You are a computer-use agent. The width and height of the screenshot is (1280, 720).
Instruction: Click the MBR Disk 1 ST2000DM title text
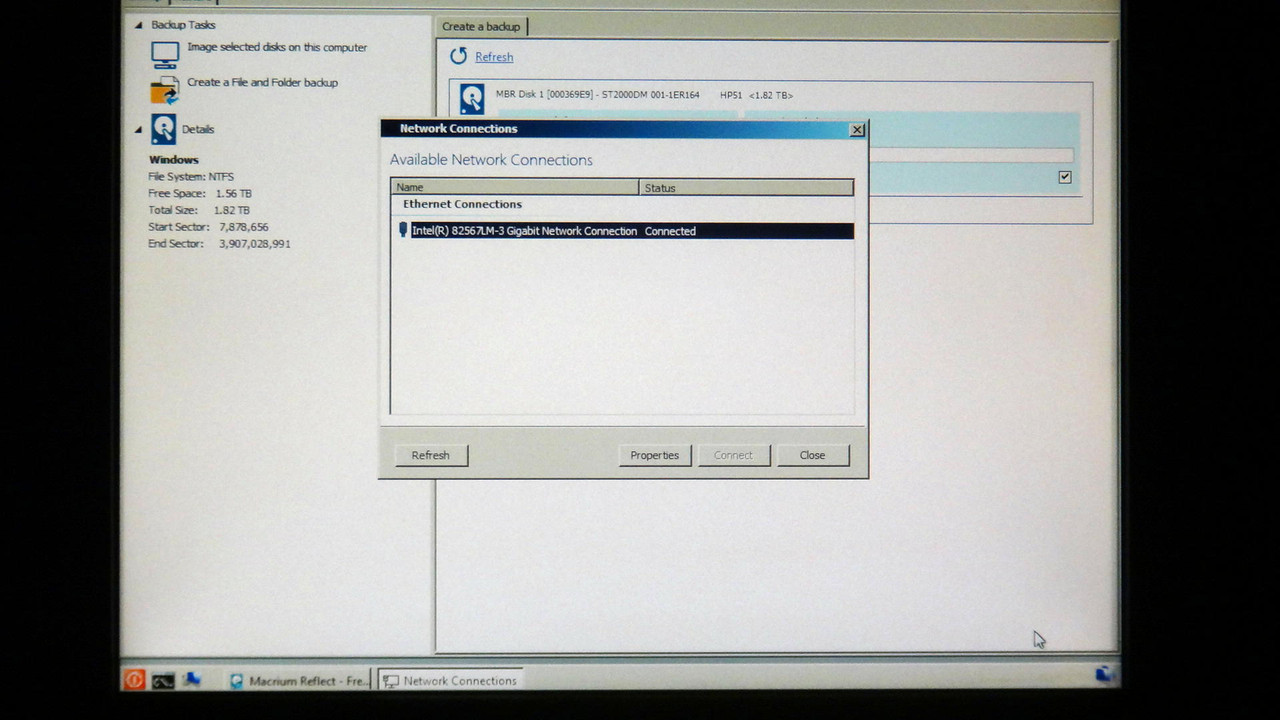click(598, 95)
